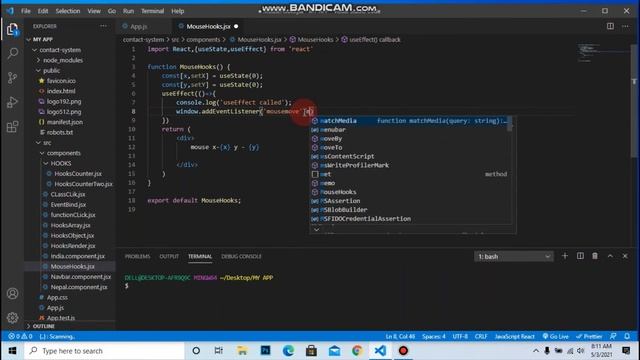This screenshot has width=640, height=360.
Task: Open the Selection menu
Action: point(68,11)
